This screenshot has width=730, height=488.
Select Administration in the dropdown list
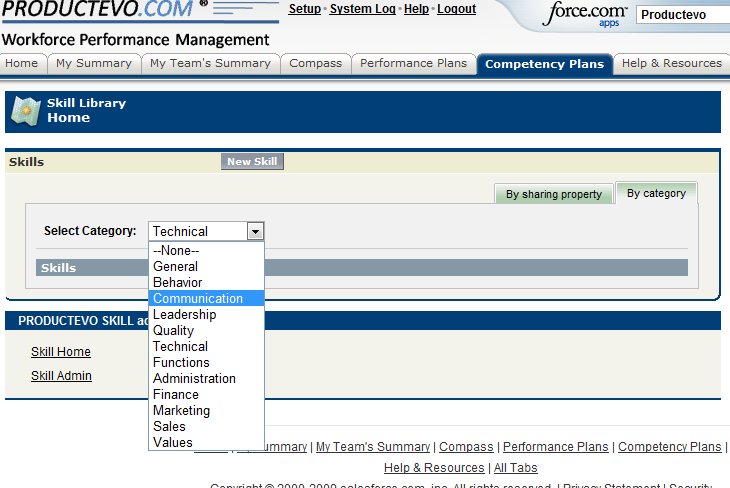[206, 378]
